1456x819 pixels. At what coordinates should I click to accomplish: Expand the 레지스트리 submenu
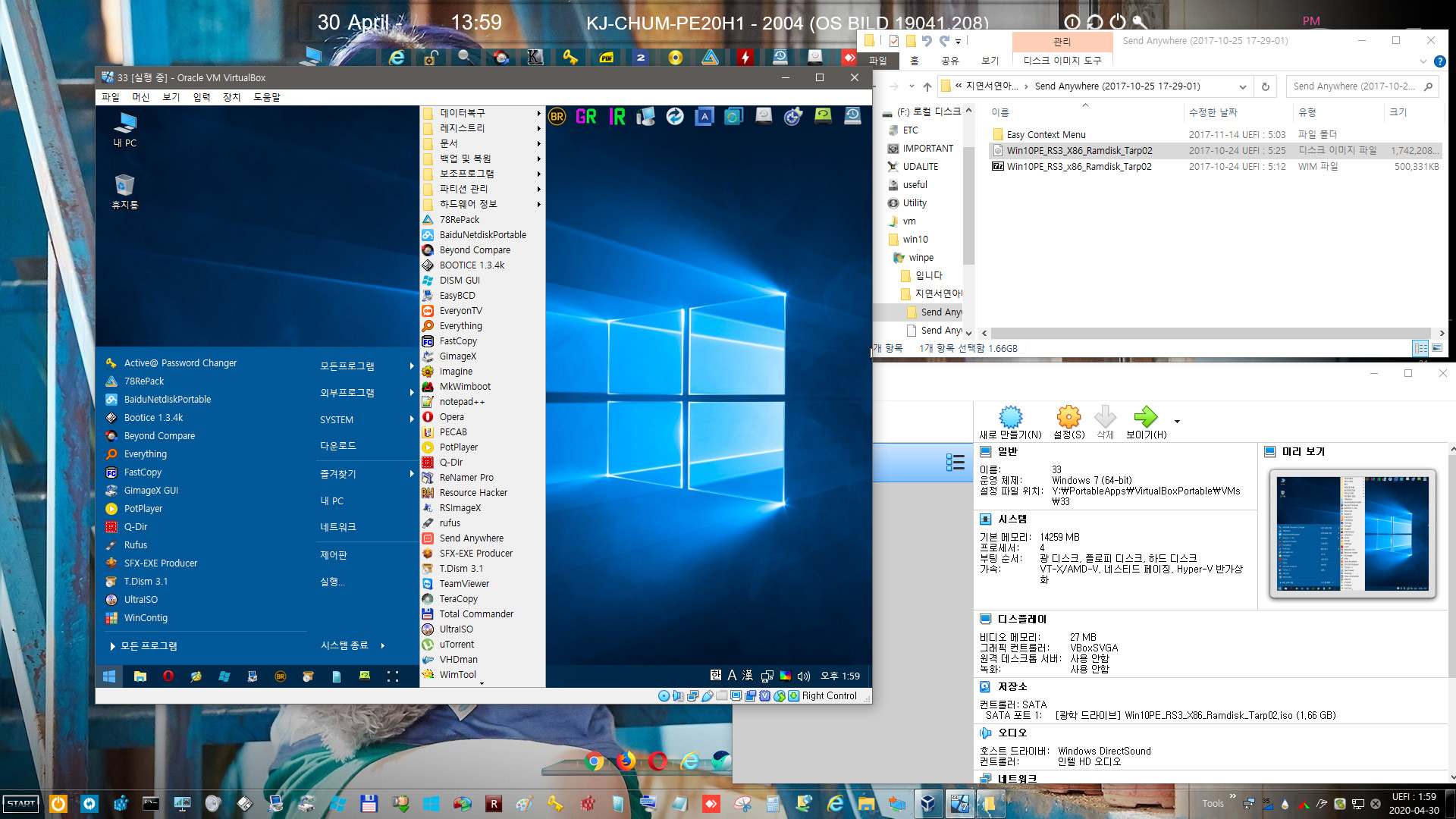(482, 128)
